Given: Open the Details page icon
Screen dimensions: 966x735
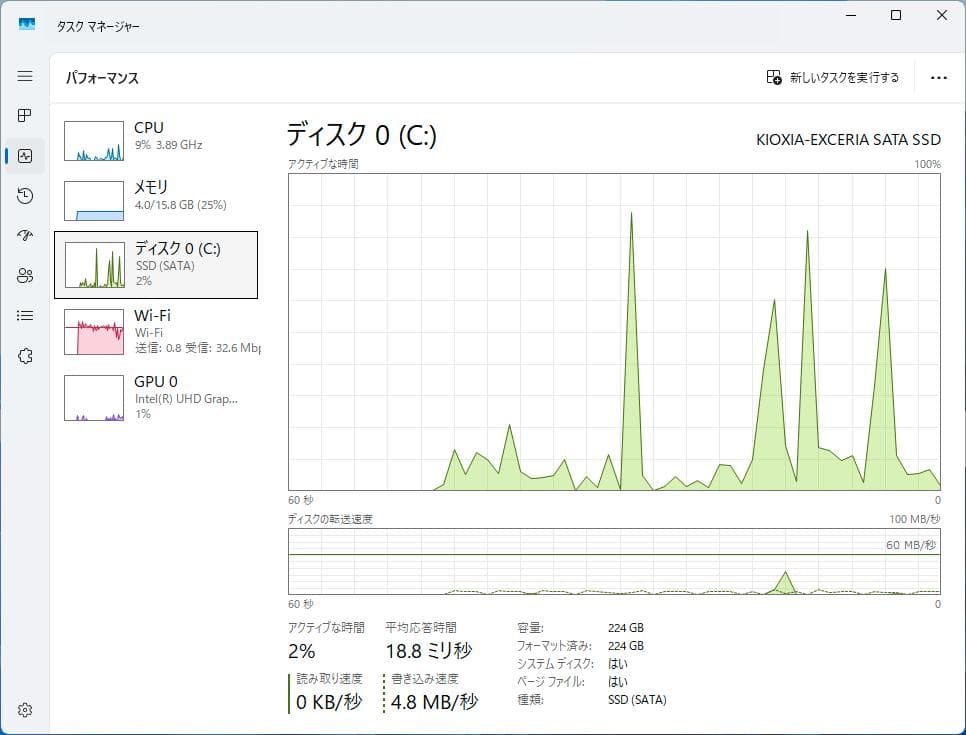Looking at the screenshot, I should point(24,316).
